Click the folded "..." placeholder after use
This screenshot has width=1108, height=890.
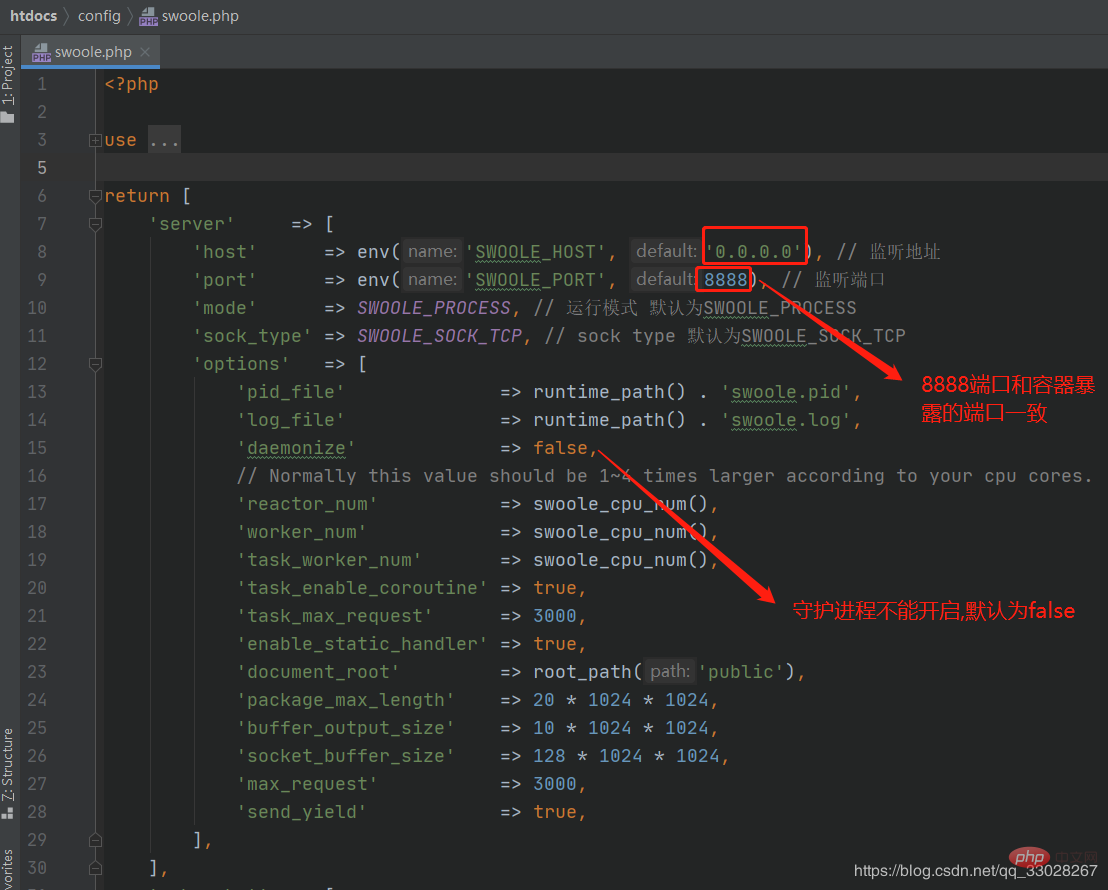[x=164, y=140]
